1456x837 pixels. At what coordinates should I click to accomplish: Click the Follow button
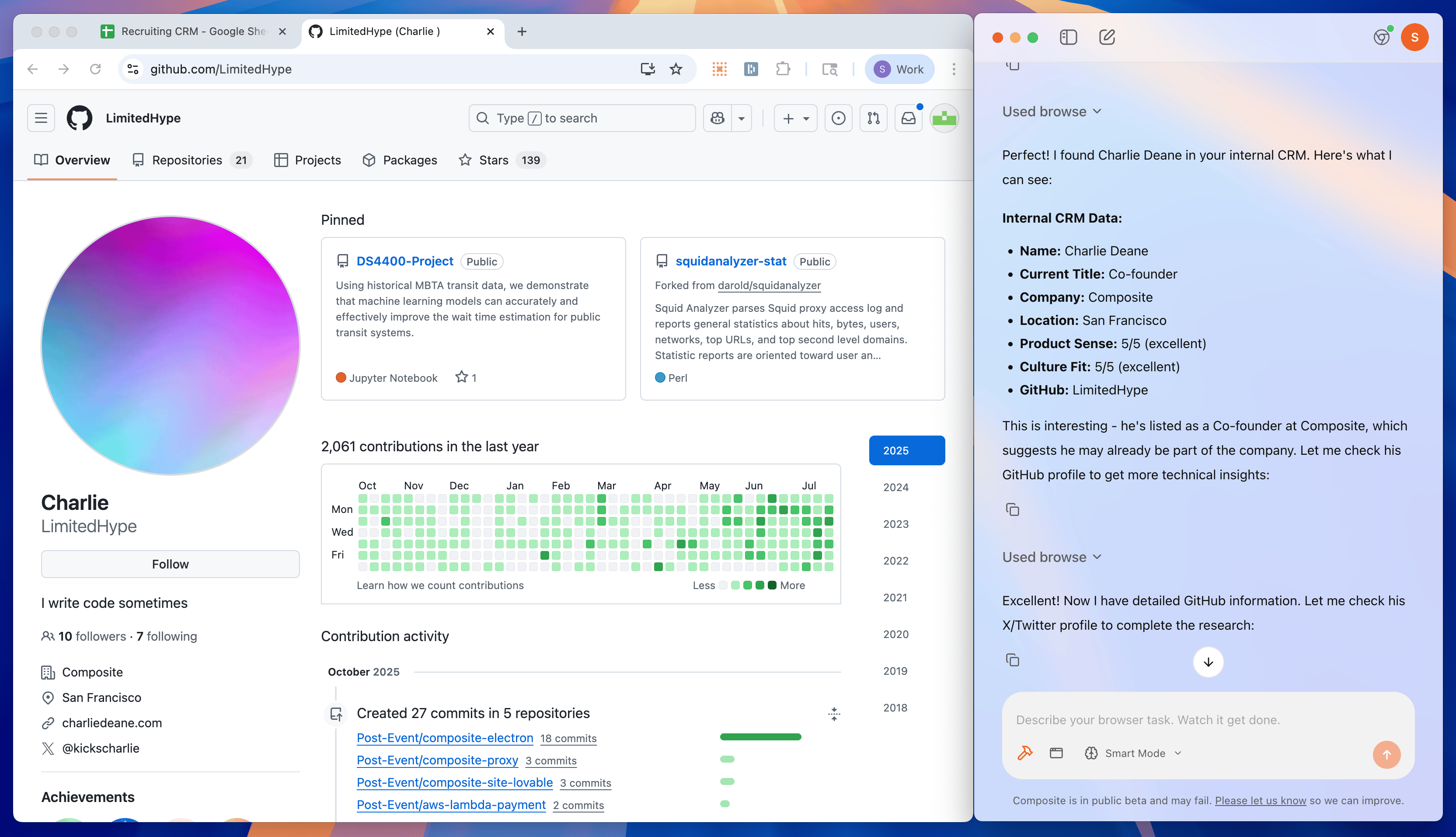coord(170,564)
